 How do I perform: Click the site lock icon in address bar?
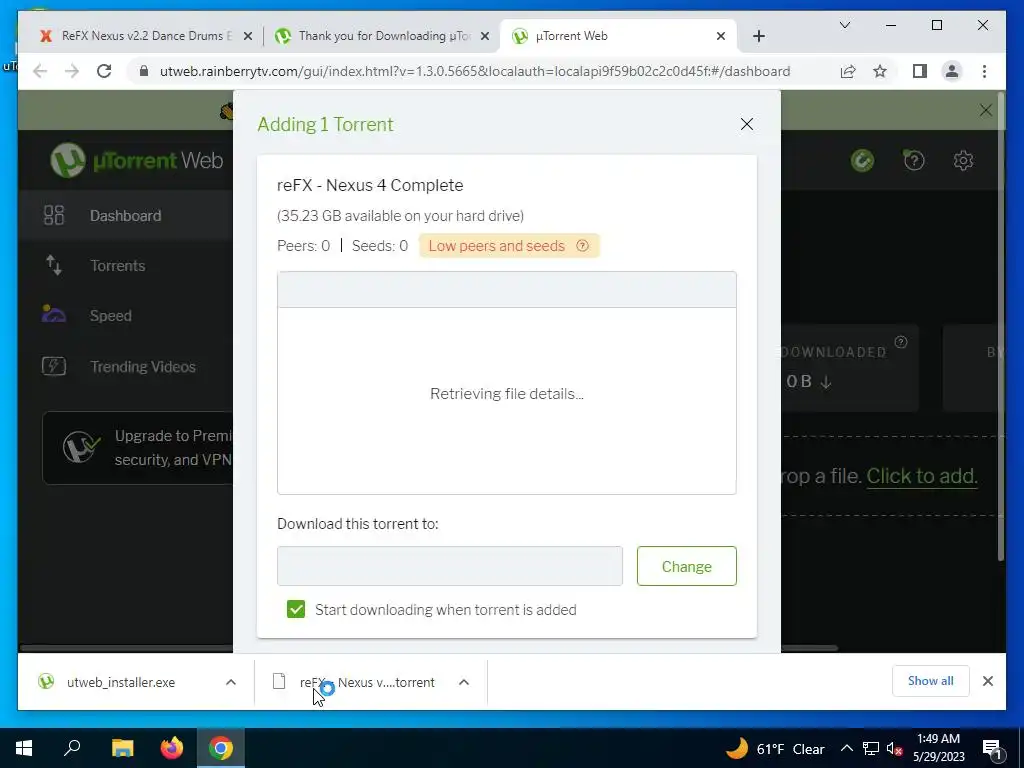(144, 71)
